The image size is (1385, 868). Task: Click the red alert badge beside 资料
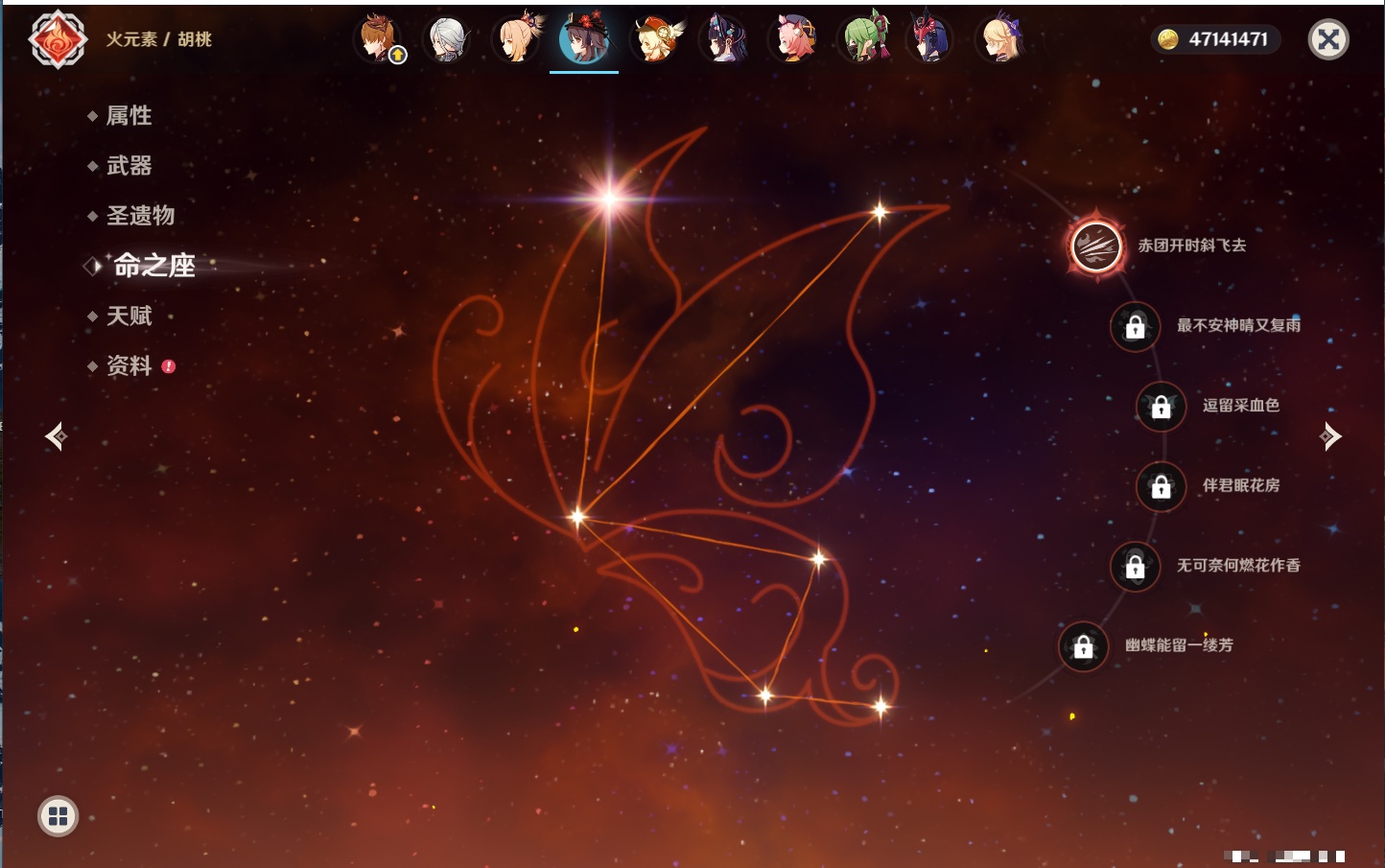click(169, 366)
